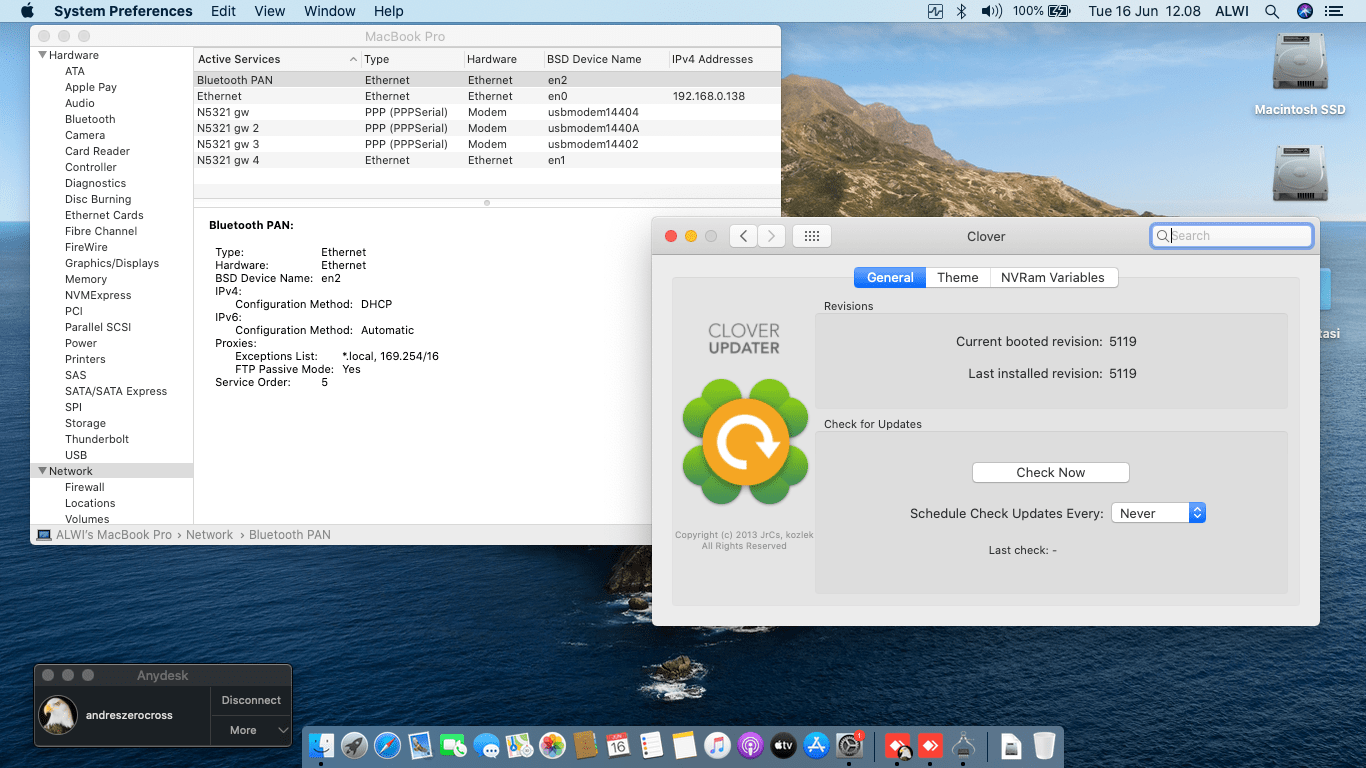Open the Mail stamp icon in Dock
This screenshot has height=768, width=1366.
pyautogui.click(x=420, y=745)
